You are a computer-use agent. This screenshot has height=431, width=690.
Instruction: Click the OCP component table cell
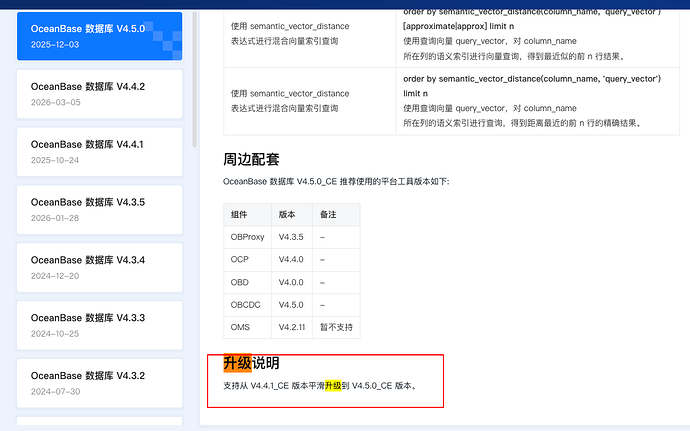click(x=239, y=259)
